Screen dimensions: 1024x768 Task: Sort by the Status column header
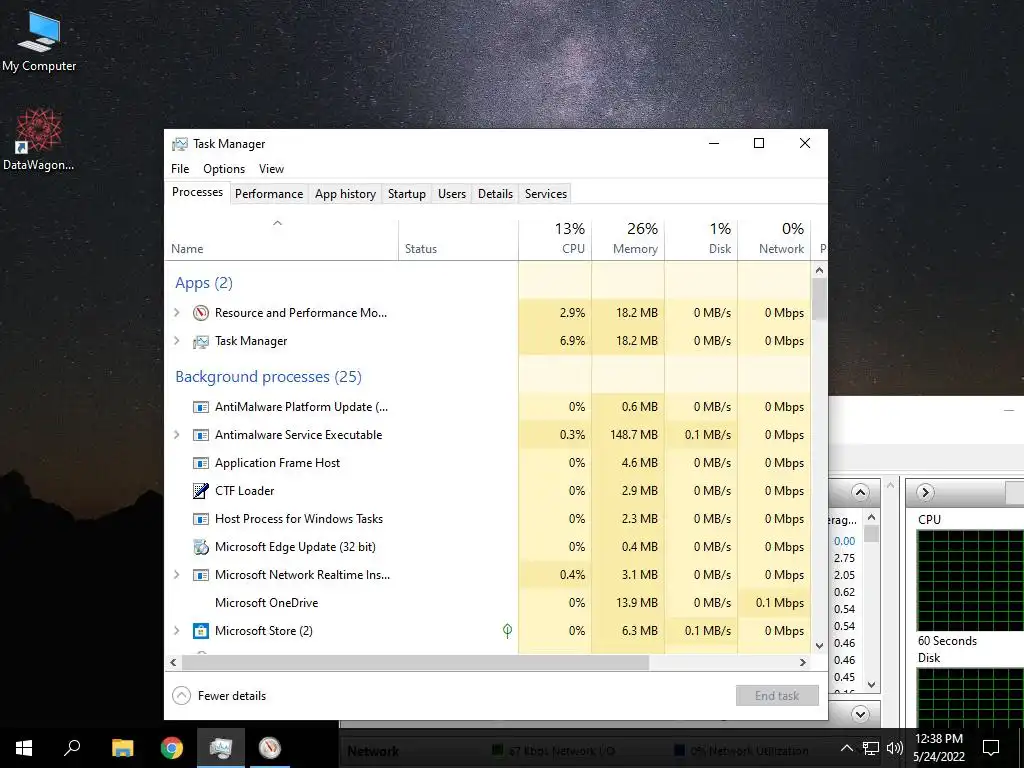pyautogui.click(x=458, y=240)
